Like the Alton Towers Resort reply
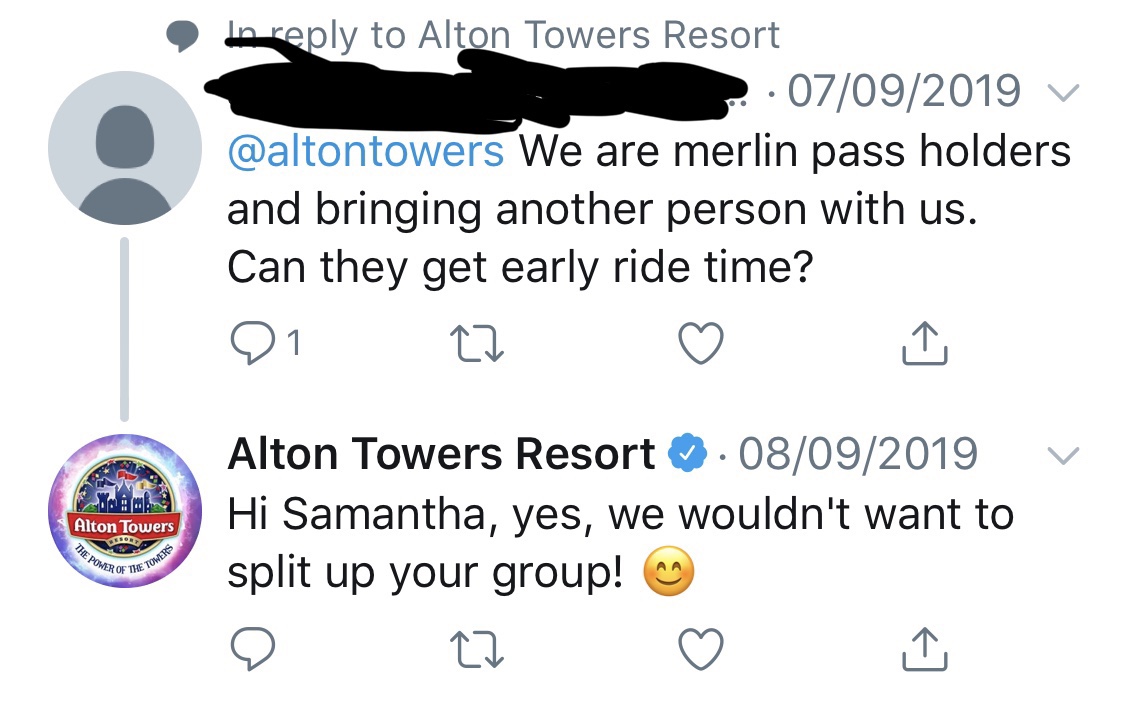 pos(701,649)
